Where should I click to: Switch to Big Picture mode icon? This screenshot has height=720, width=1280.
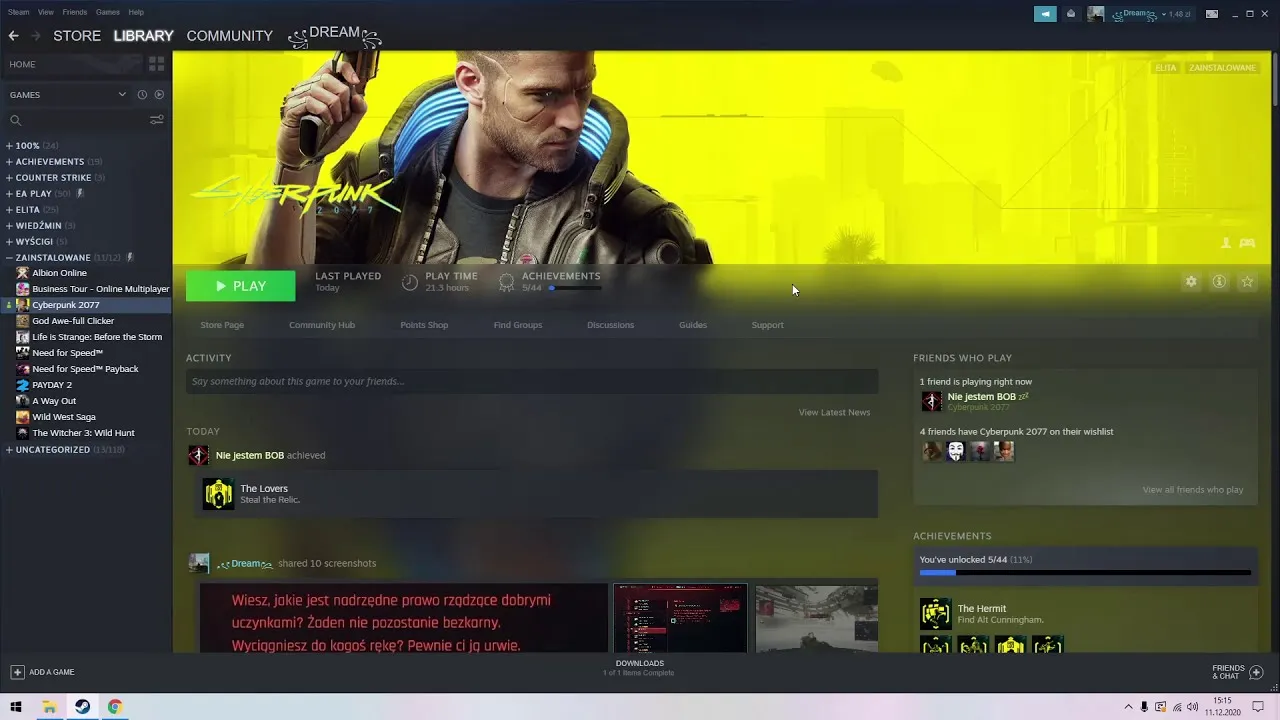tap(1212, 14)
